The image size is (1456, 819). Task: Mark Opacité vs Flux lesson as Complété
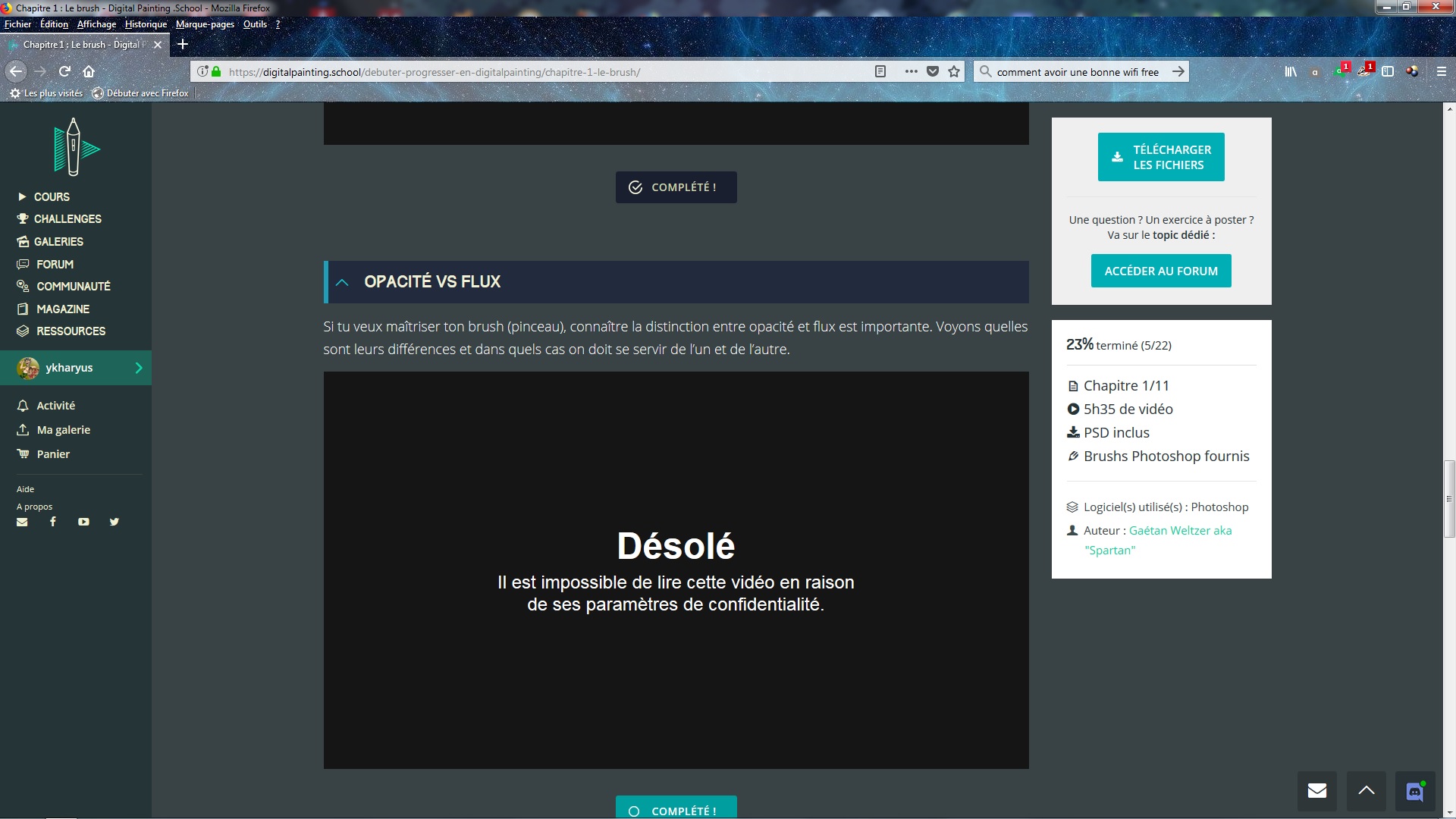point(676,809)
